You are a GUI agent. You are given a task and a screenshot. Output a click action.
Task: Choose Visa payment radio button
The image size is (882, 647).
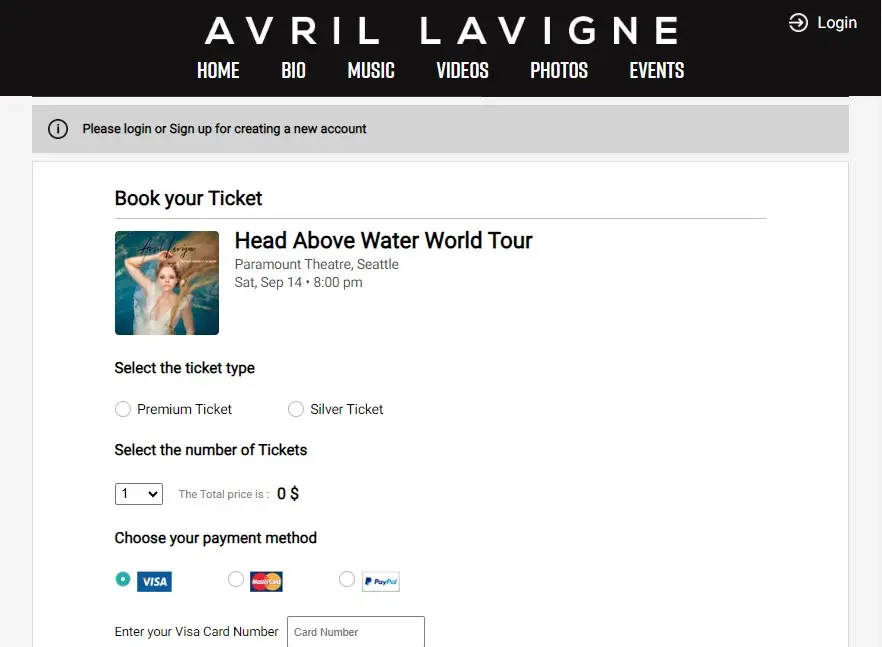click(x=123, y=579)
